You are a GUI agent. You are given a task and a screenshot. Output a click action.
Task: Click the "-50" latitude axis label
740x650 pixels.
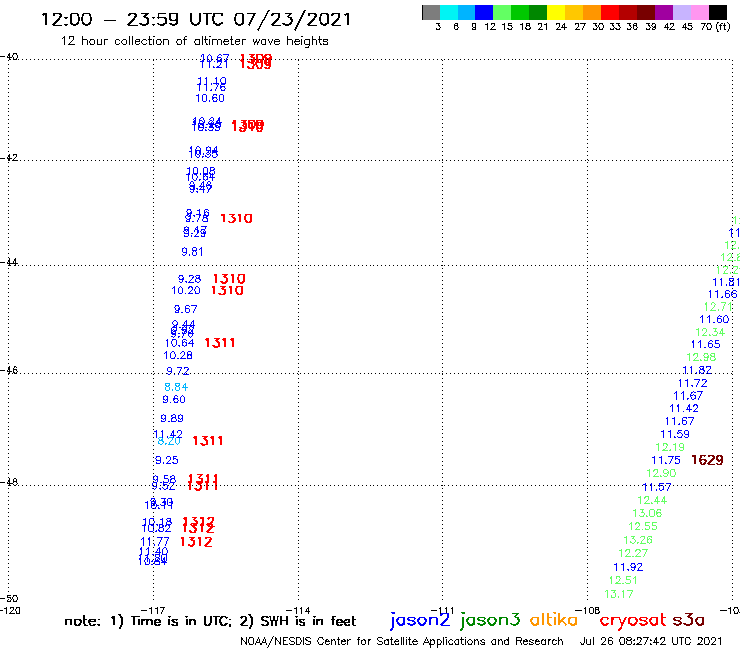click(x=9, y=599)
